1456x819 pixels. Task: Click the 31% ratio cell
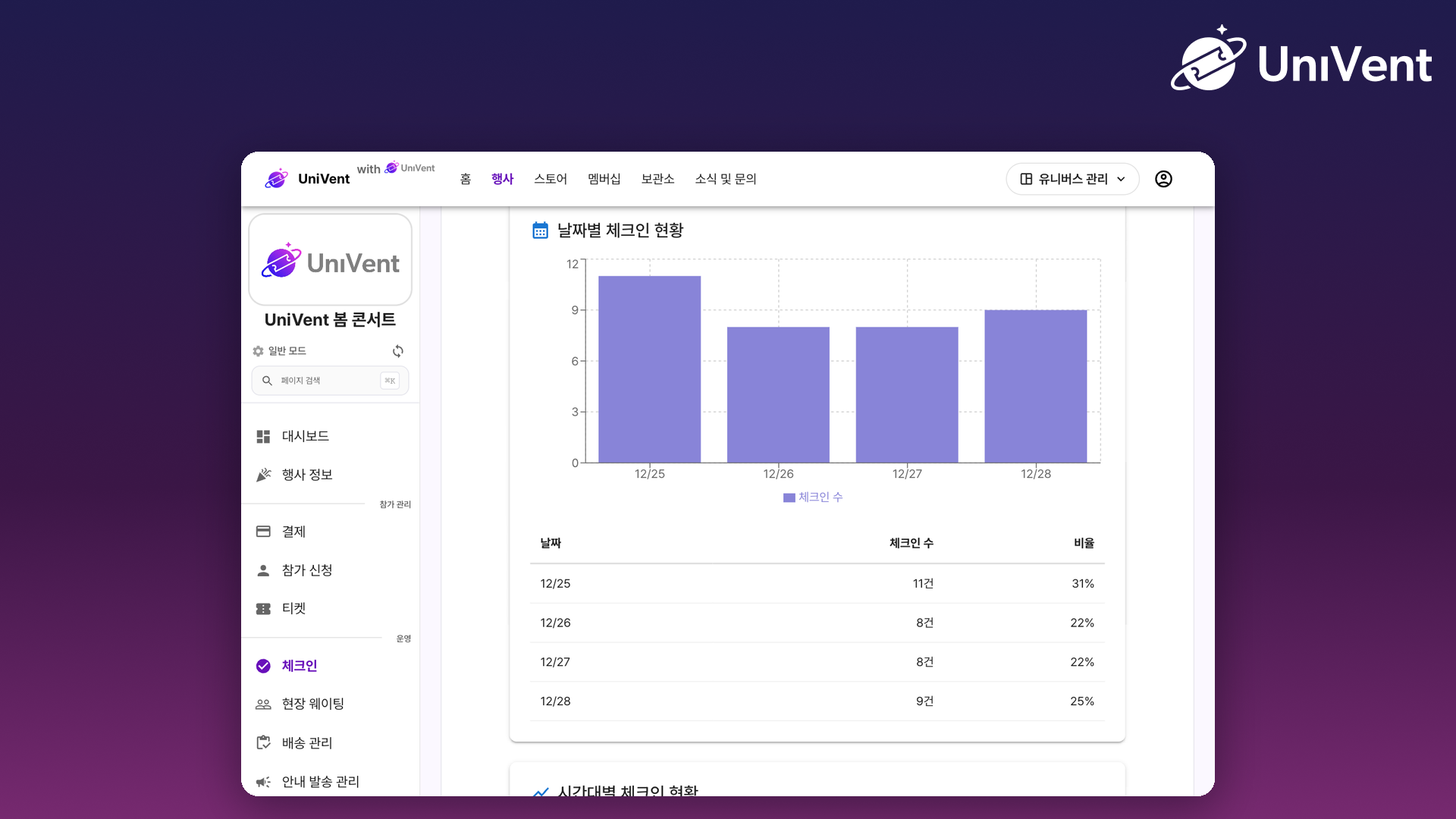[x=1083, y=584]
